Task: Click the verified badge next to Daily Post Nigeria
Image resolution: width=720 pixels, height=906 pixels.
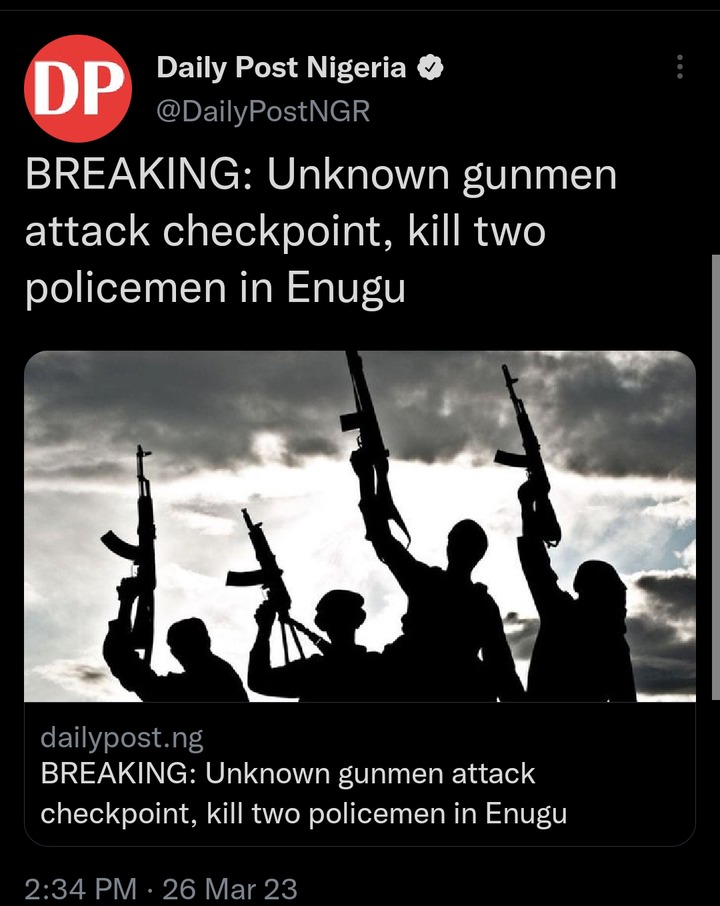Action: click(430, 68)
